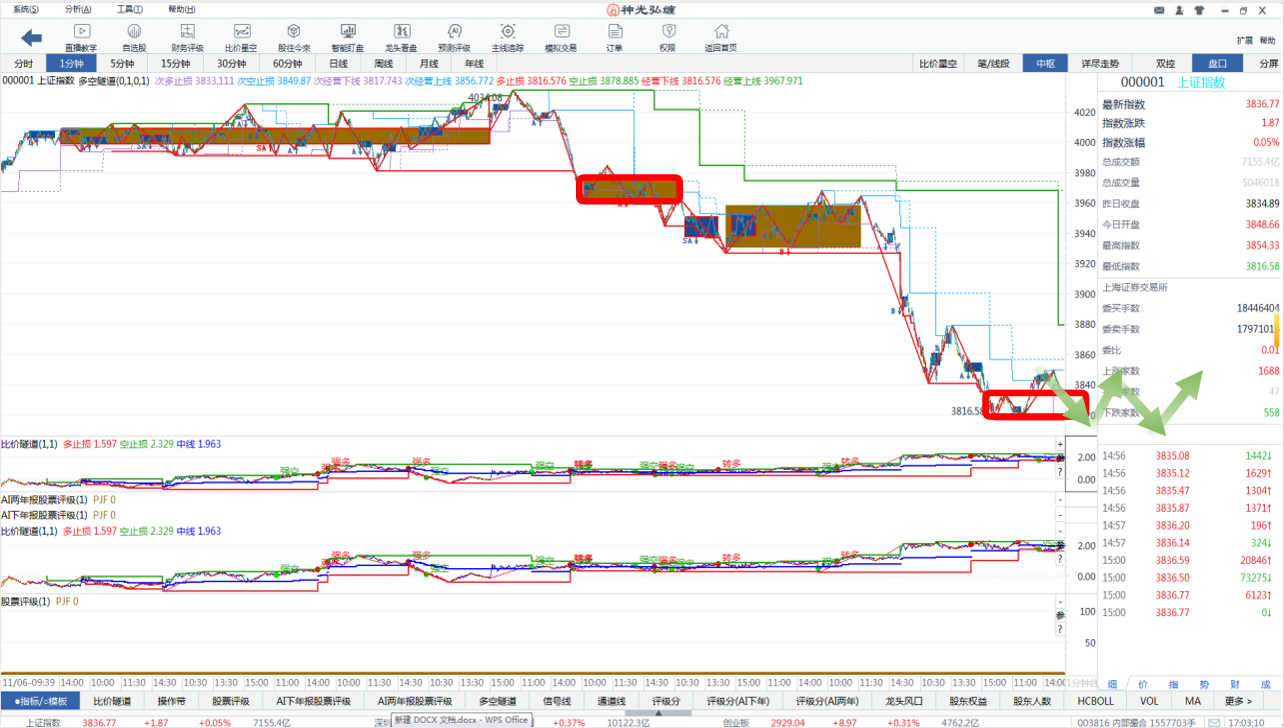Open 直播教学 live teaching icon

[x=81, y=38]
